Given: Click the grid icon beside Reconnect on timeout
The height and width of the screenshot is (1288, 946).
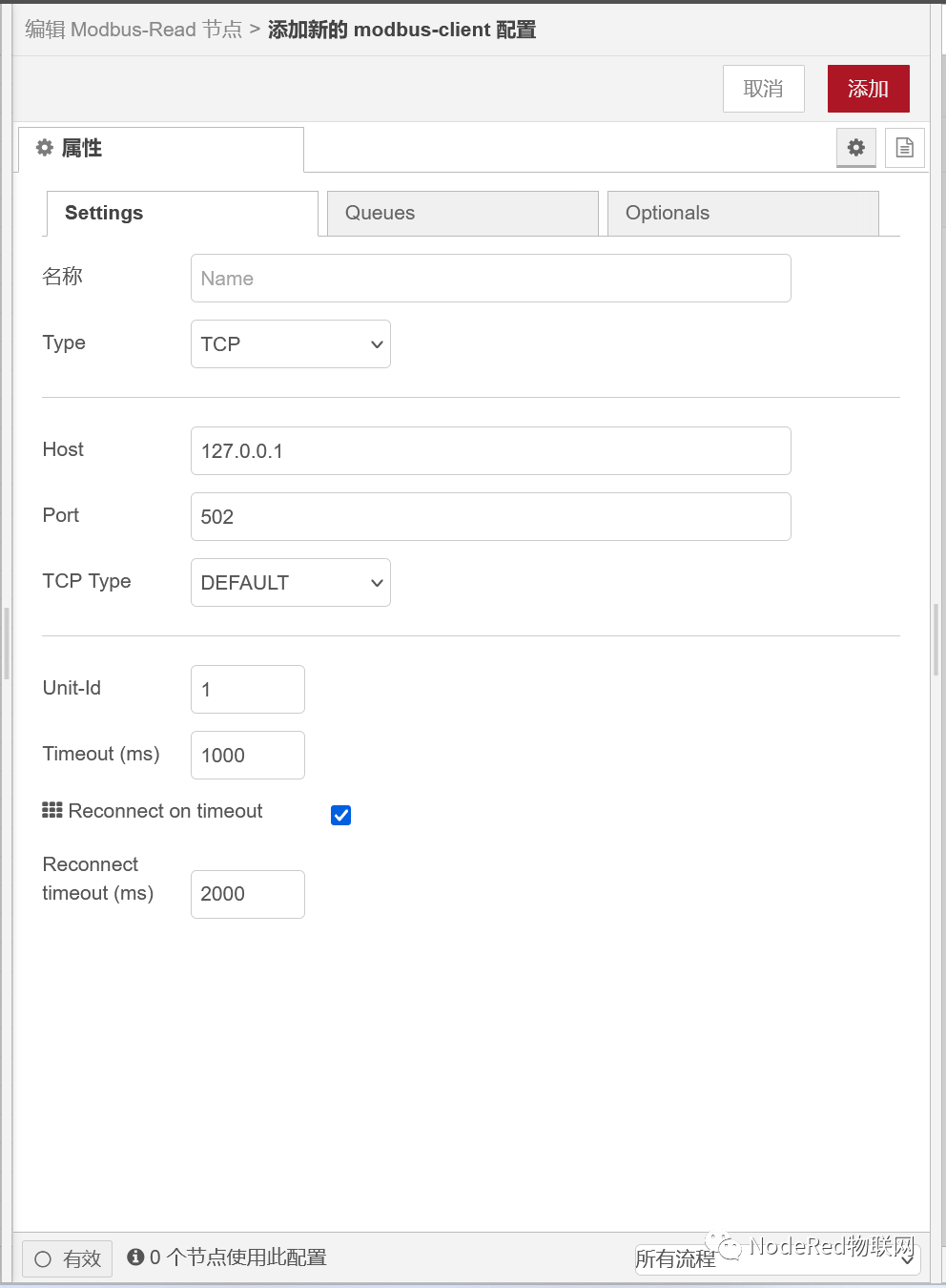Looking at the screenshot, I should click(x=52, y=810).
